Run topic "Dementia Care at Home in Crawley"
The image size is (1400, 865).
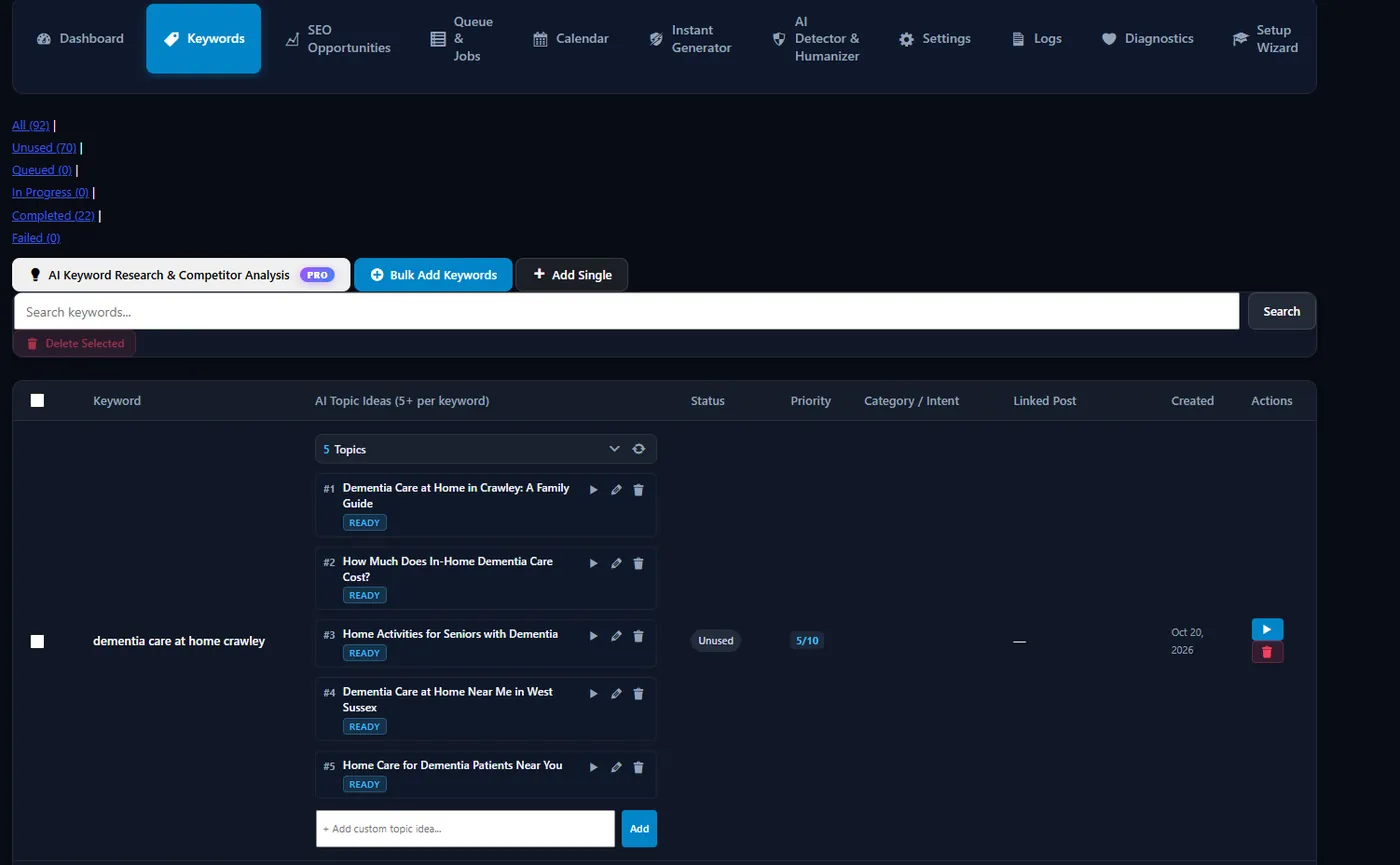point(593,490)
